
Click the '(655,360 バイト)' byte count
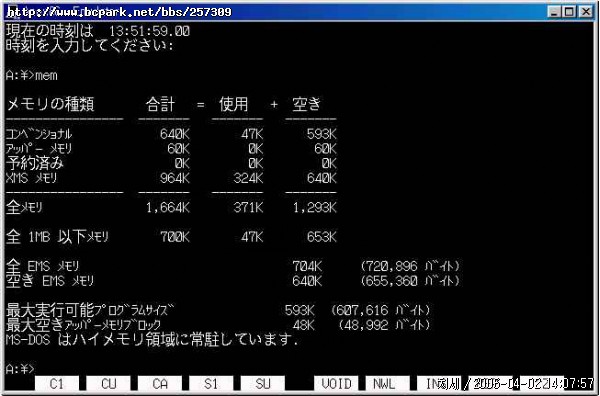(410, 281)
